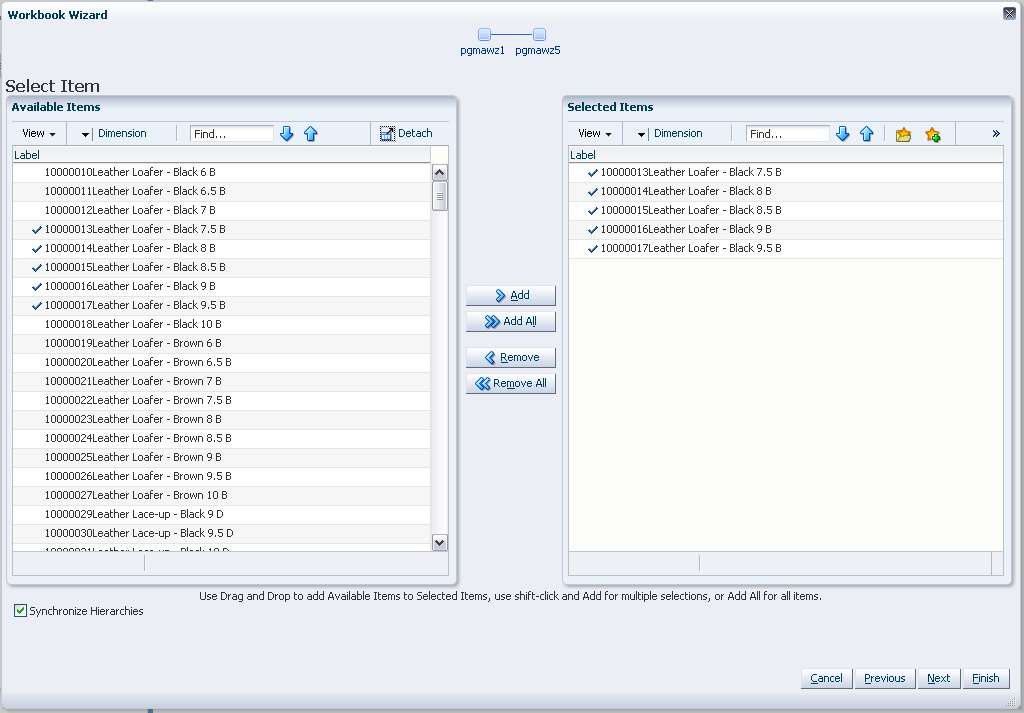Screen dimensions: 1024x713
Task: Click the Available Items scrollbar up arrow
Action: [440, 172]
